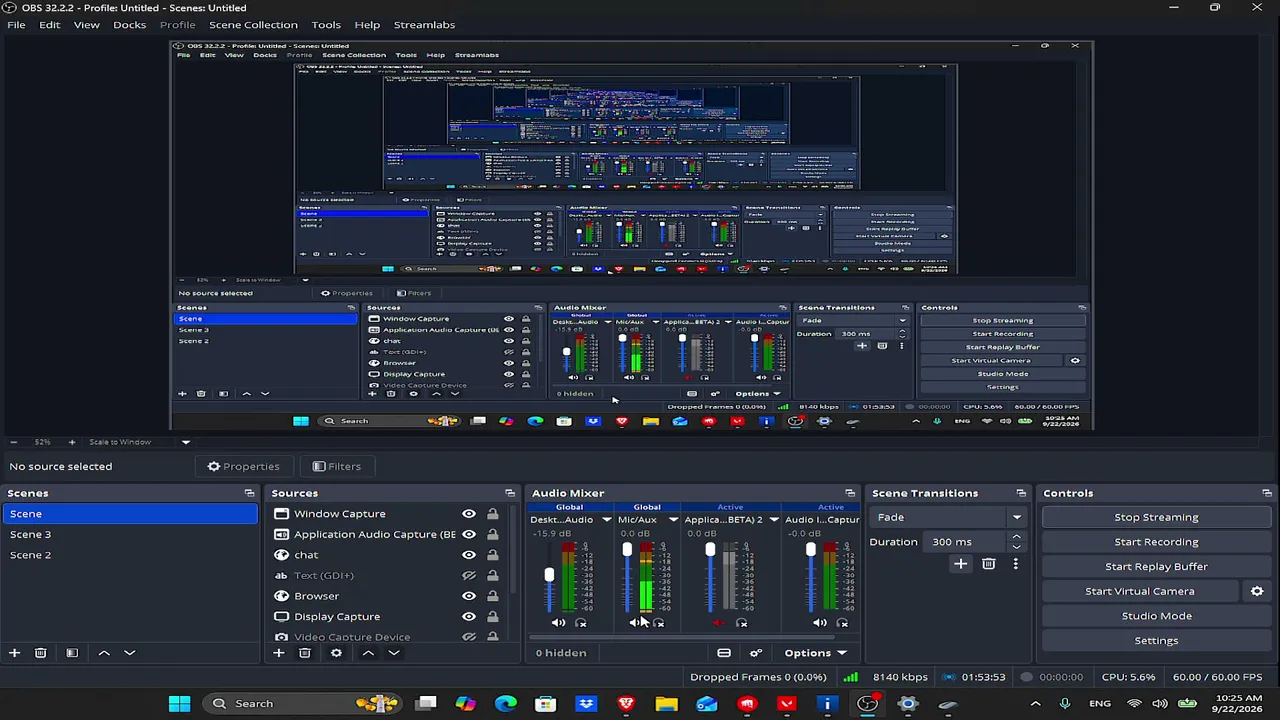Lock the Display Capture source
This screenshot has width=1280, height=720.
pos(492,616)
